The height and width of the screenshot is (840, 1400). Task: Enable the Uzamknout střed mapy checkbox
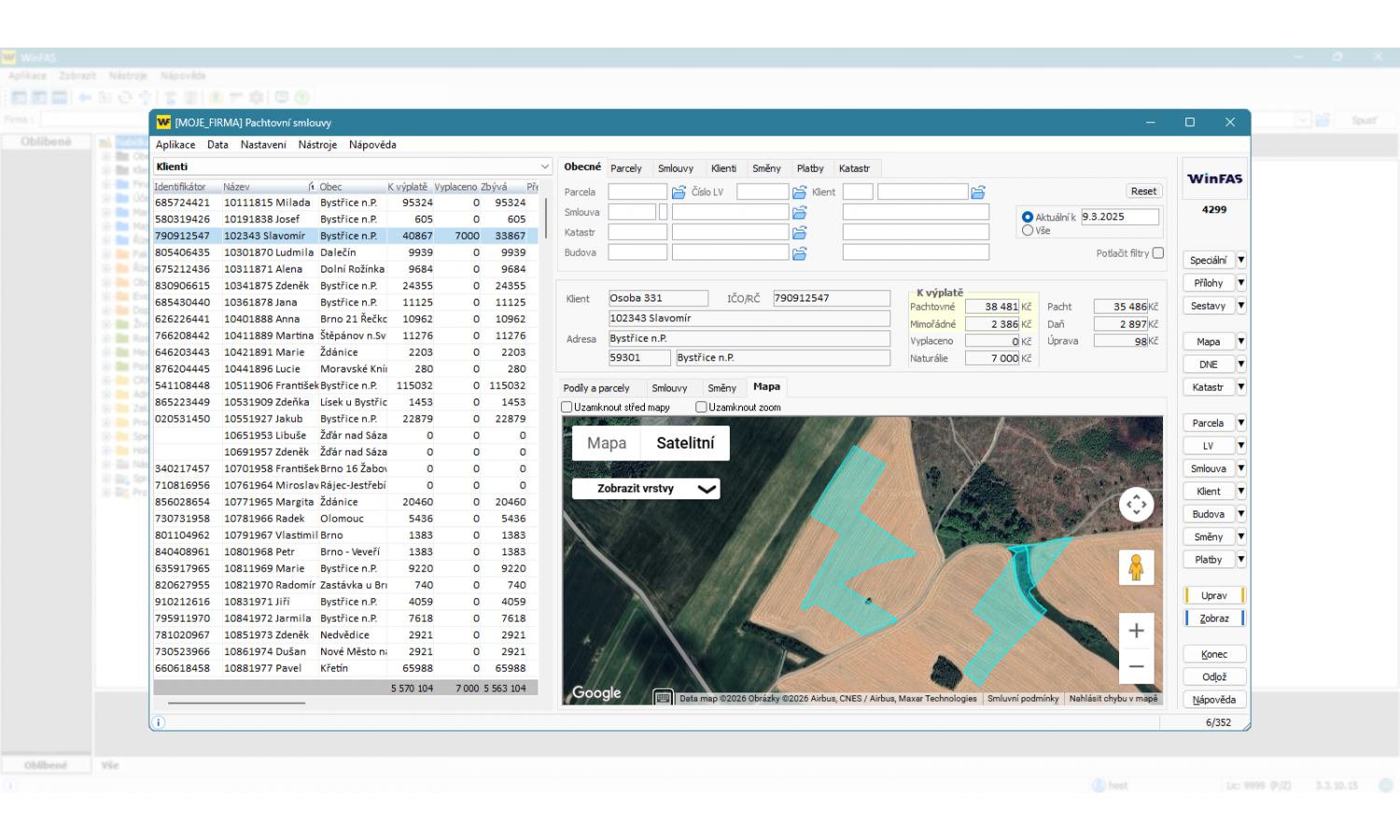click(x=567, y=407)
